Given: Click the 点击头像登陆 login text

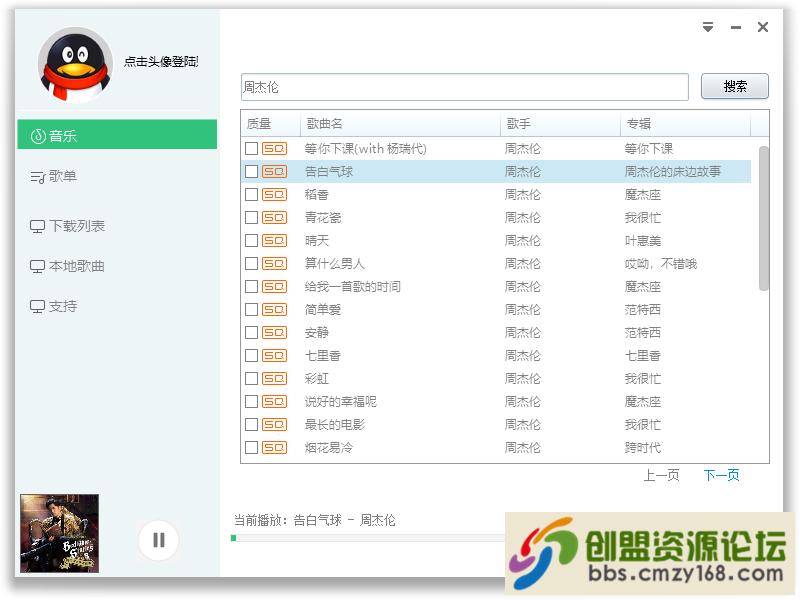Looking at the screenshot, I should pyautogui.click(x=161, y=62).
